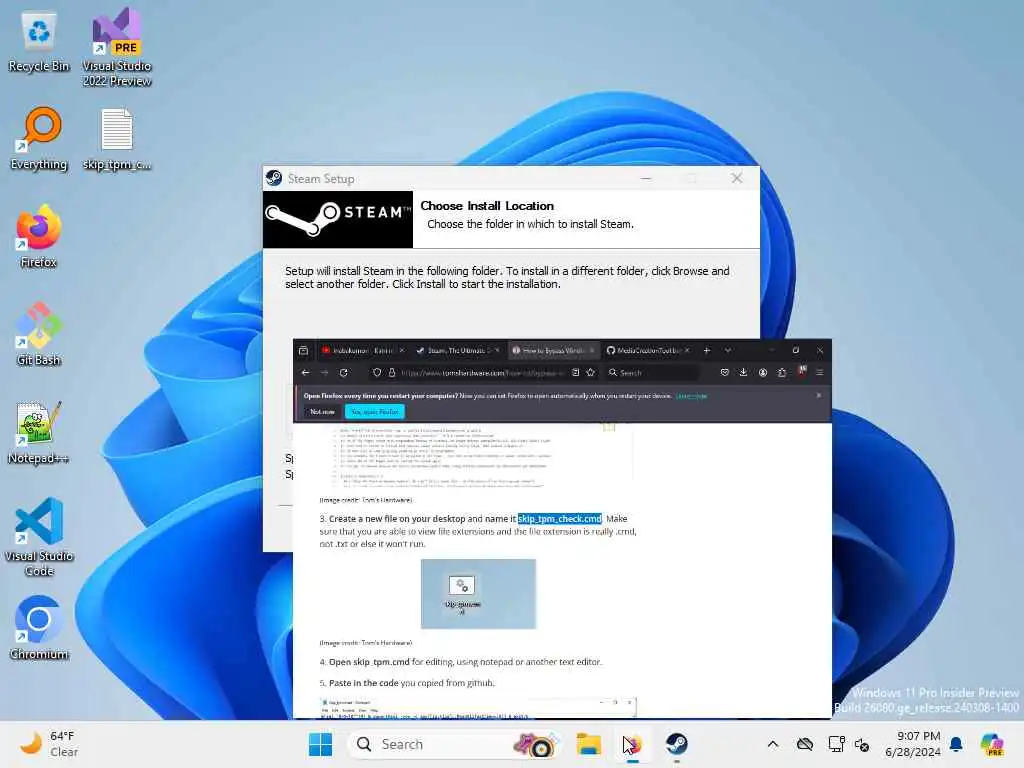Bookmark this page with star icon
This screenshot has height=768, width=1024.
pyautogui.click(x=590, y=372)
